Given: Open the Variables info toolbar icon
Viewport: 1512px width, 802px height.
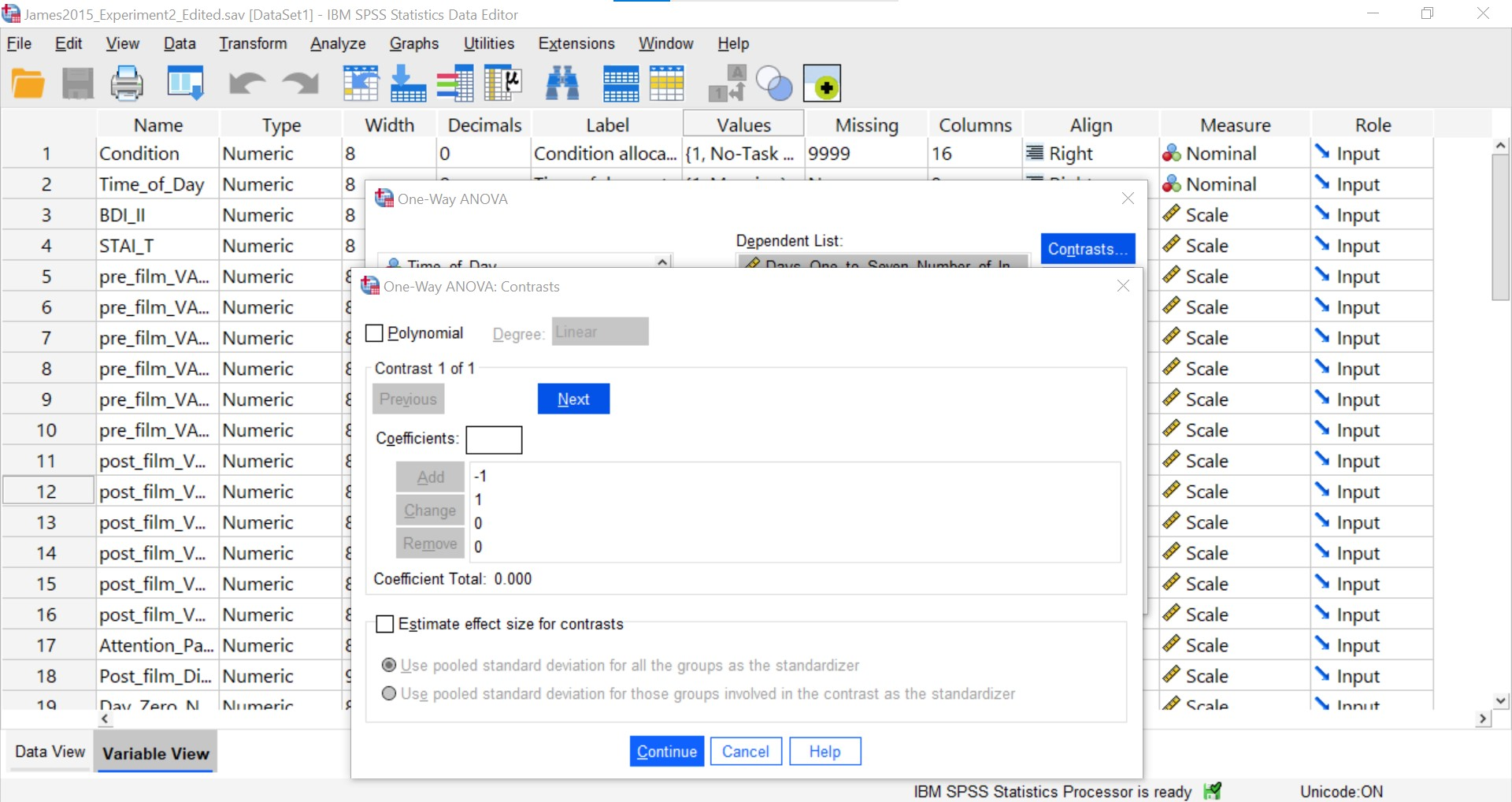Looking at the screenshot, I should pyautogui.click(x=455, y=84).
